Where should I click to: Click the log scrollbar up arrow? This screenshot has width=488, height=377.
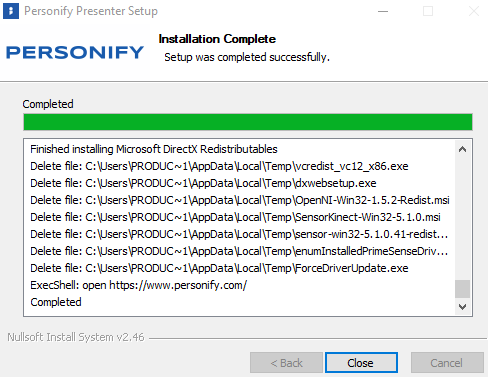[462, 149]
